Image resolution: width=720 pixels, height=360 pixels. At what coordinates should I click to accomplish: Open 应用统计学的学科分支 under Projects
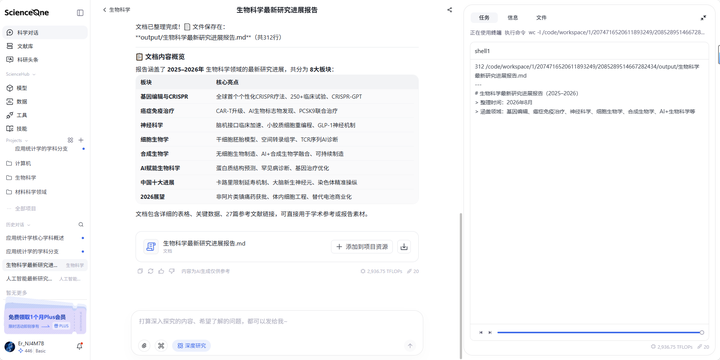point(45,149)
